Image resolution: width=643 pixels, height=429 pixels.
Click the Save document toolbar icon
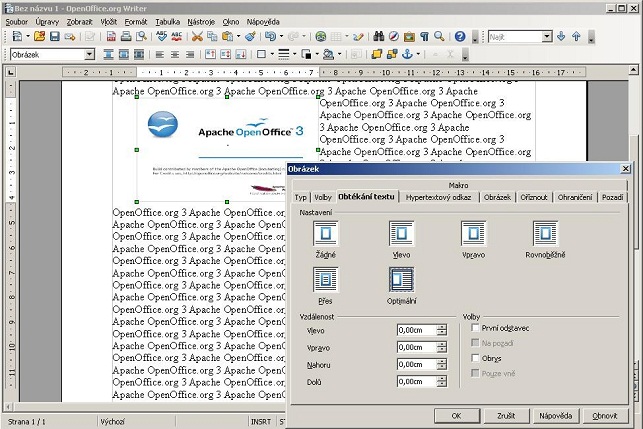pyautogui.click(x=54, y=37)
